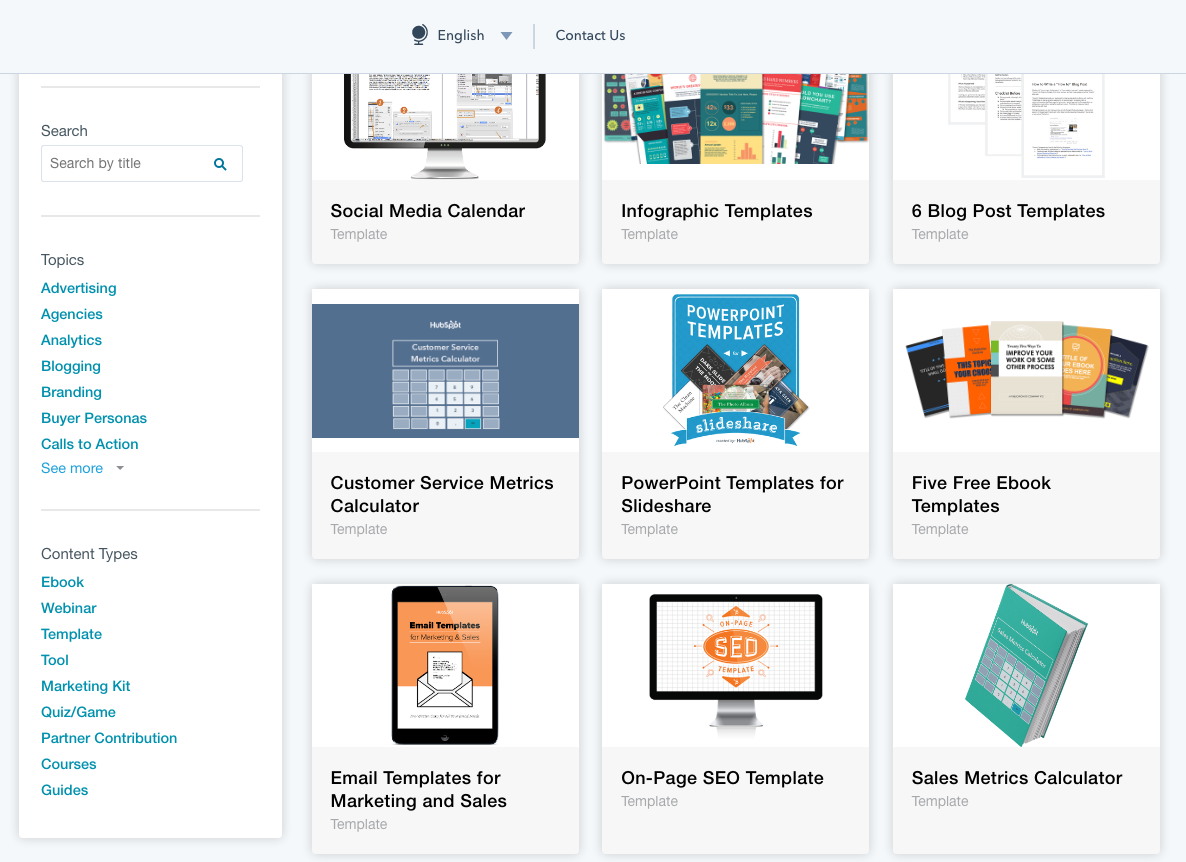Open the Customer Service Metrics Calculator thumbnail
This screenshot has height=862, width=1186.
445,371
